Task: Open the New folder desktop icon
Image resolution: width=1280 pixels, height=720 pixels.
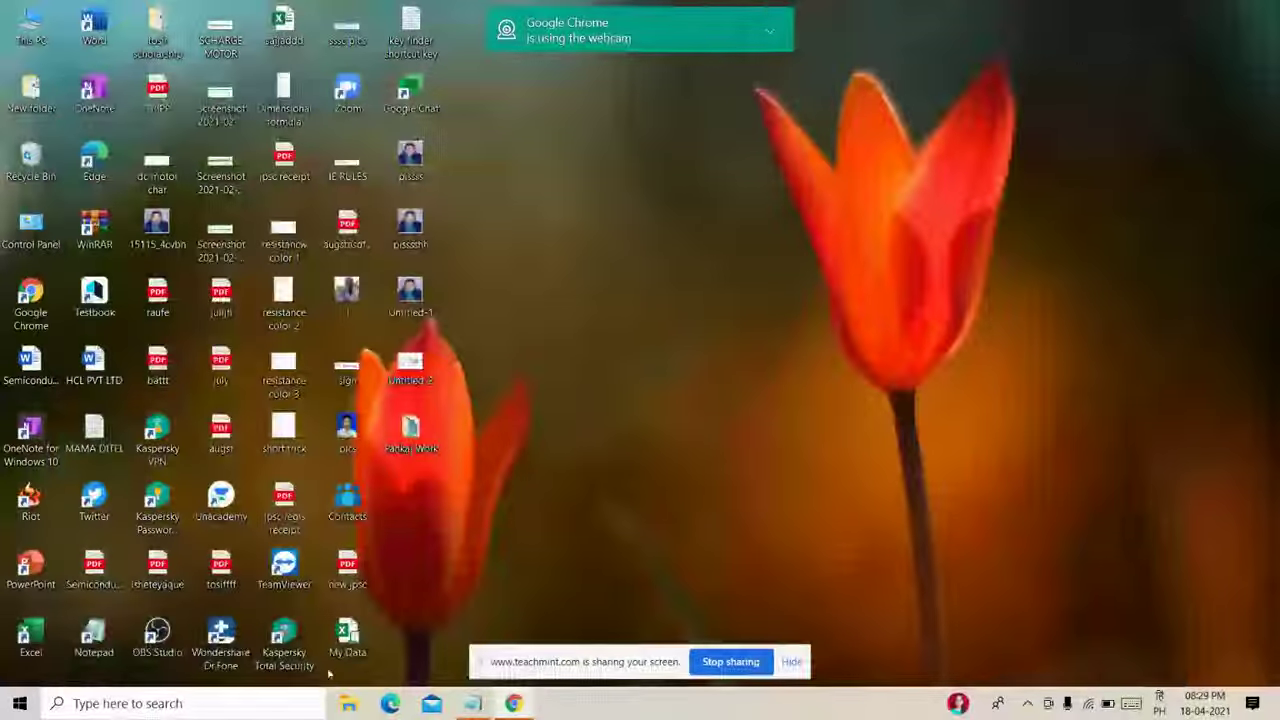Action: point(31,94)
